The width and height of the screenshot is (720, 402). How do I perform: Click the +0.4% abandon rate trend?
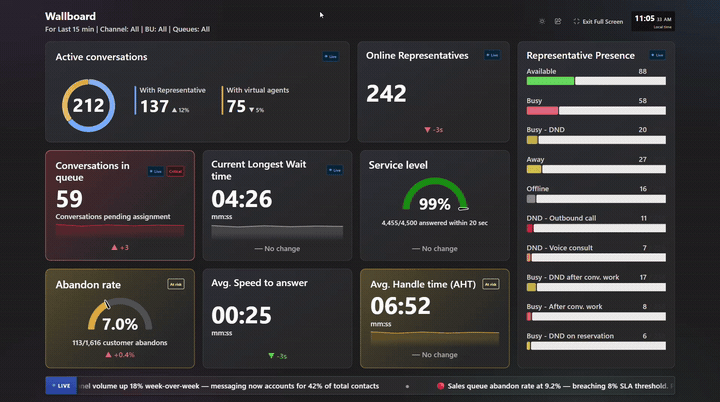pyautogui.click(x=120, y=355)
